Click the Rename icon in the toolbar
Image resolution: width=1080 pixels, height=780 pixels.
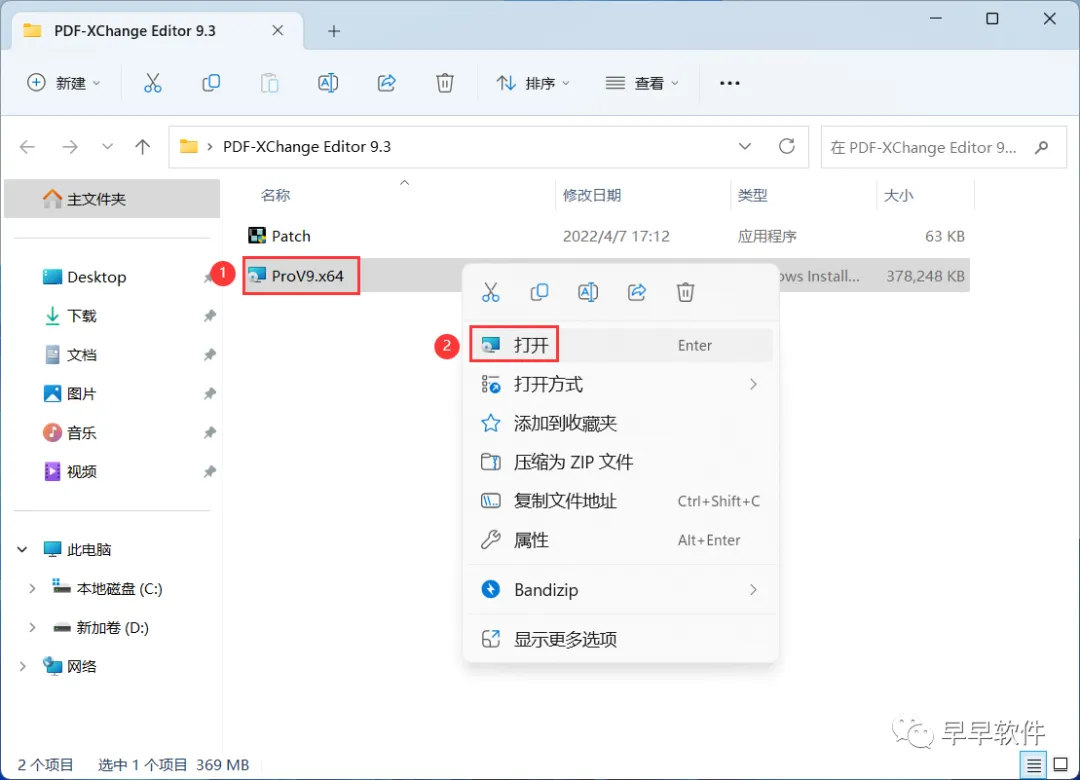coord(328,83)
